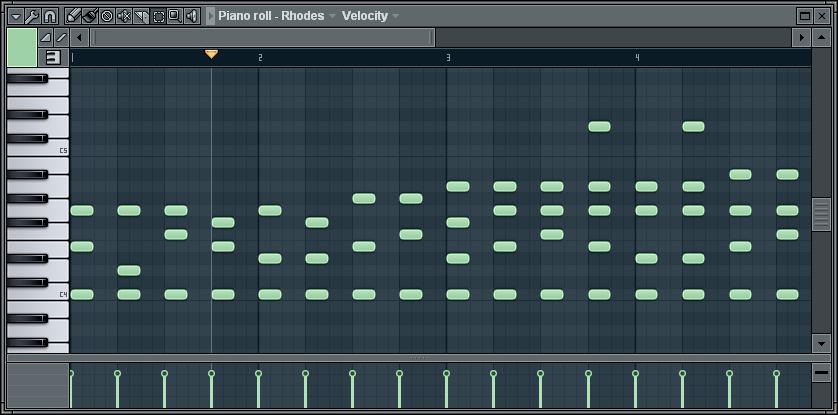Click the small play arrow before the title
838x415 pixels.
coord(211,16)
